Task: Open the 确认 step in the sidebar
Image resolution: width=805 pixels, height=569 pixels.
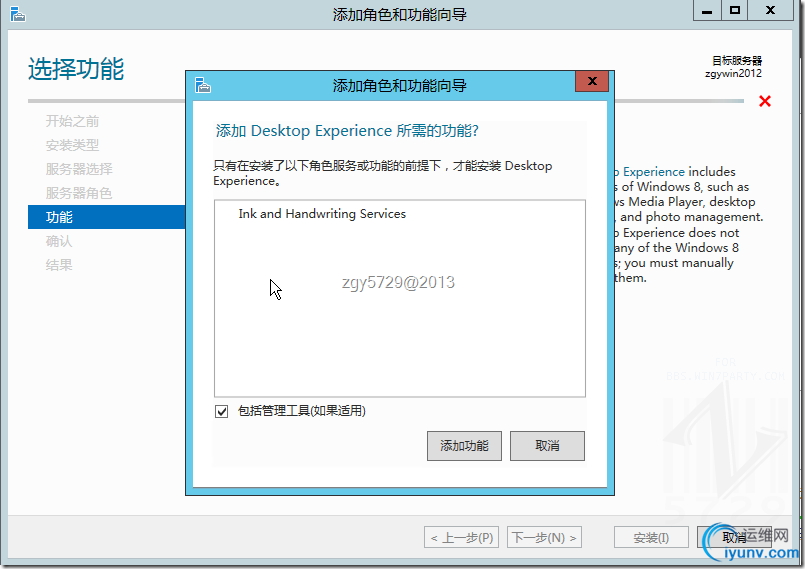Action: click(59, 241)
